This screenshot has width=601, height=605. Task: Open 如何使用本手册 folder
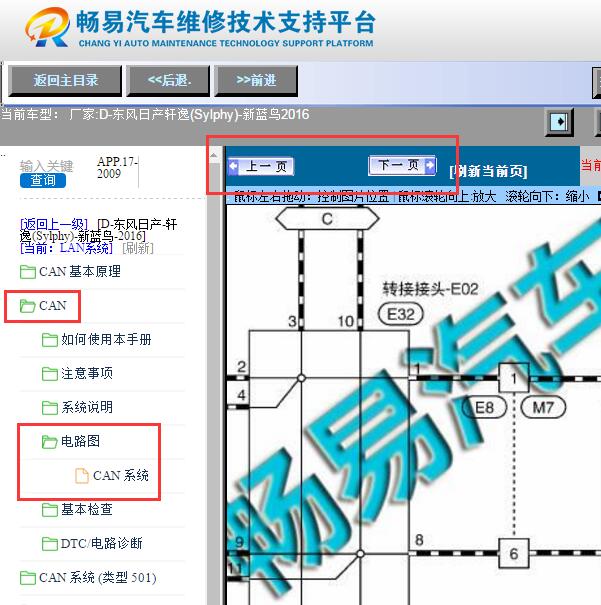pyautogui.click(x=96, y=340)
